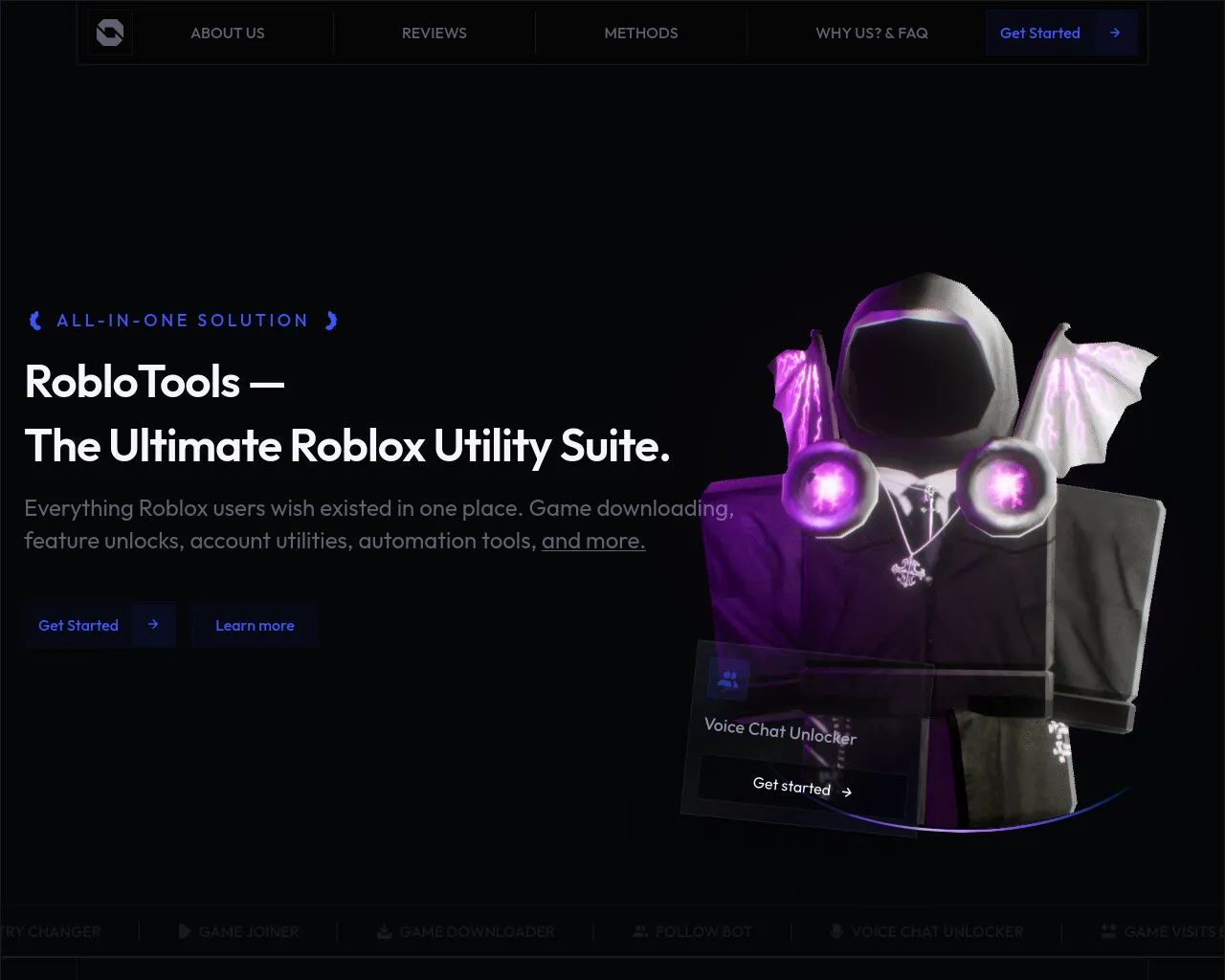
Task: Click the Learn more button
Action: 255,625
